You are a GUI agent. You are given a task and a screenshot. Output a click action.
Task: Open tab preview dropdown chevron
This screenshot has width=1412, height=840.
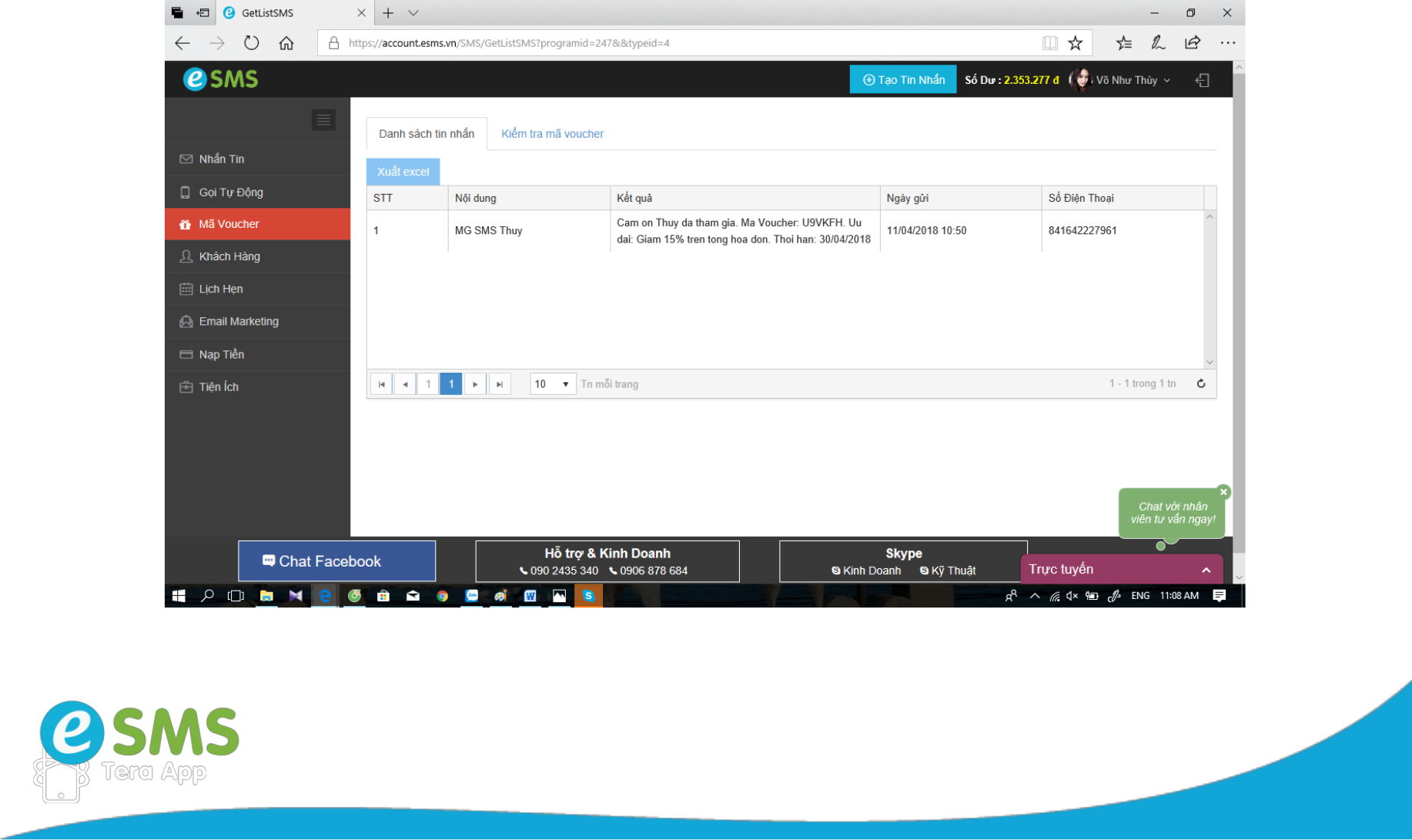pyautogui.click(x=413, y=13)
